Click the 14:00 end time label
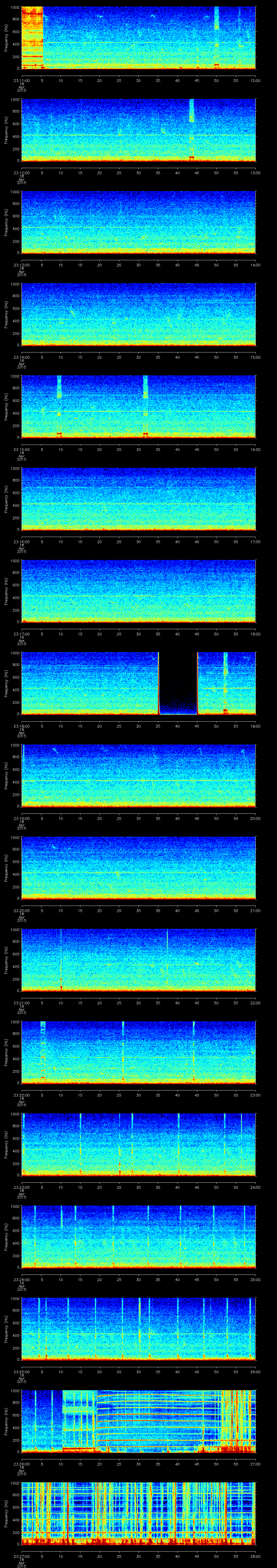277x1568 pixels. (255, 265)
